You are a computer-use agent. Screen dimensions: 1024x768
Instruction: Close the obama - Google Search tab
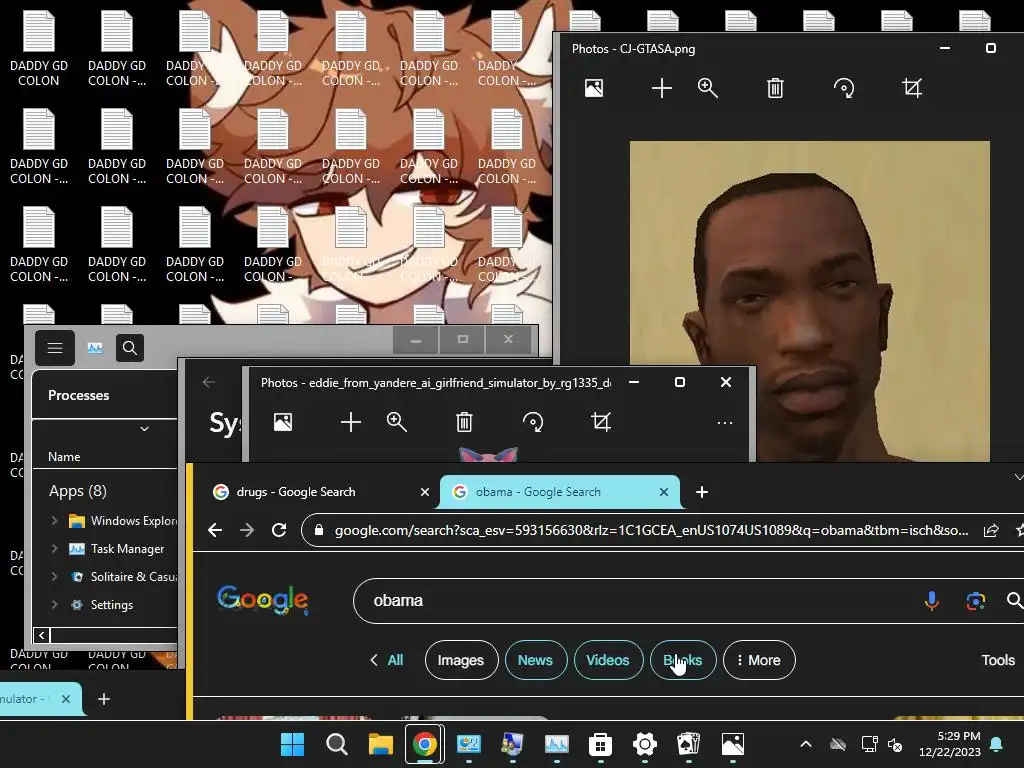coord(664,492)
